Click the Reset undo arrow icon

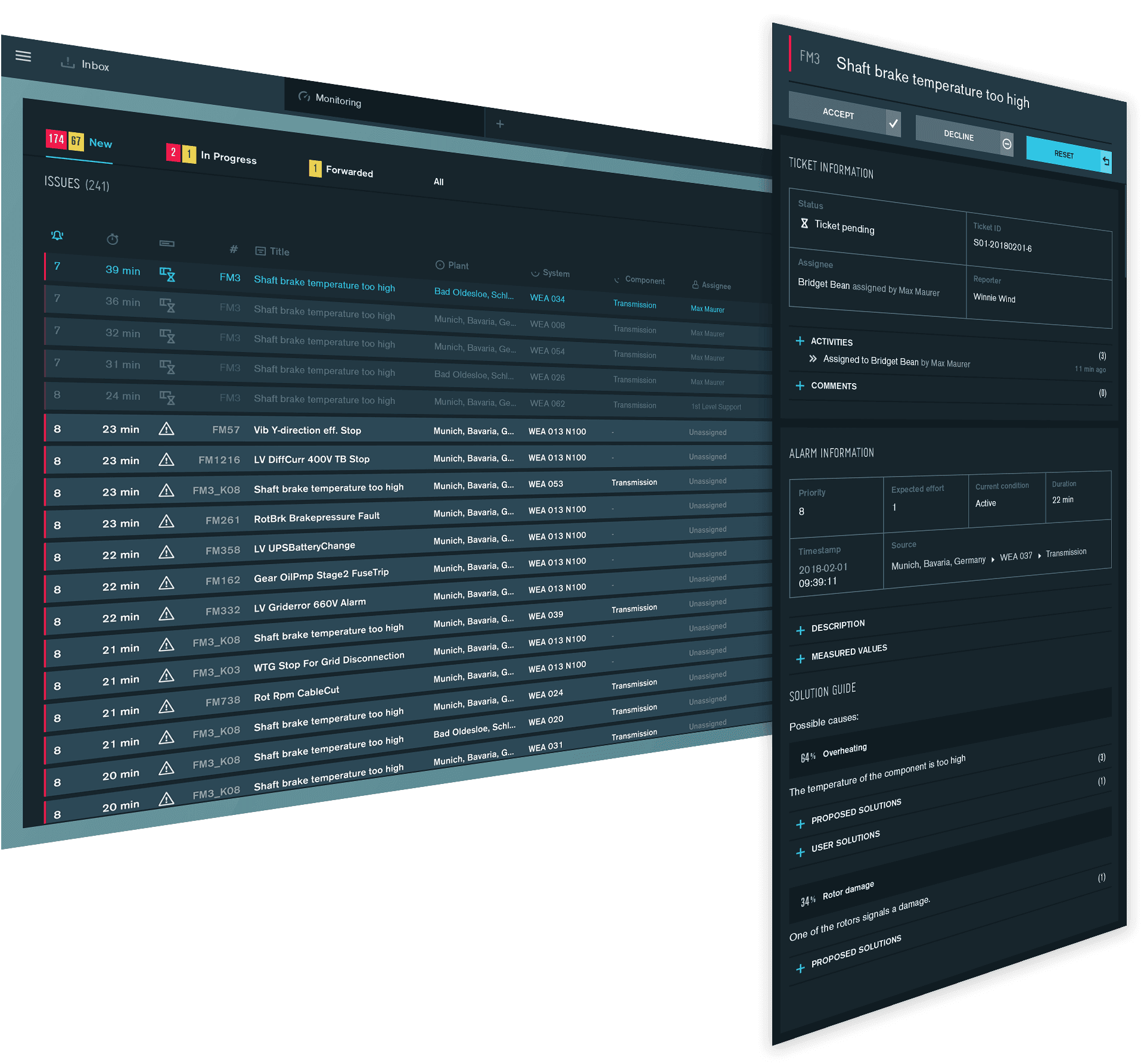1105,161
